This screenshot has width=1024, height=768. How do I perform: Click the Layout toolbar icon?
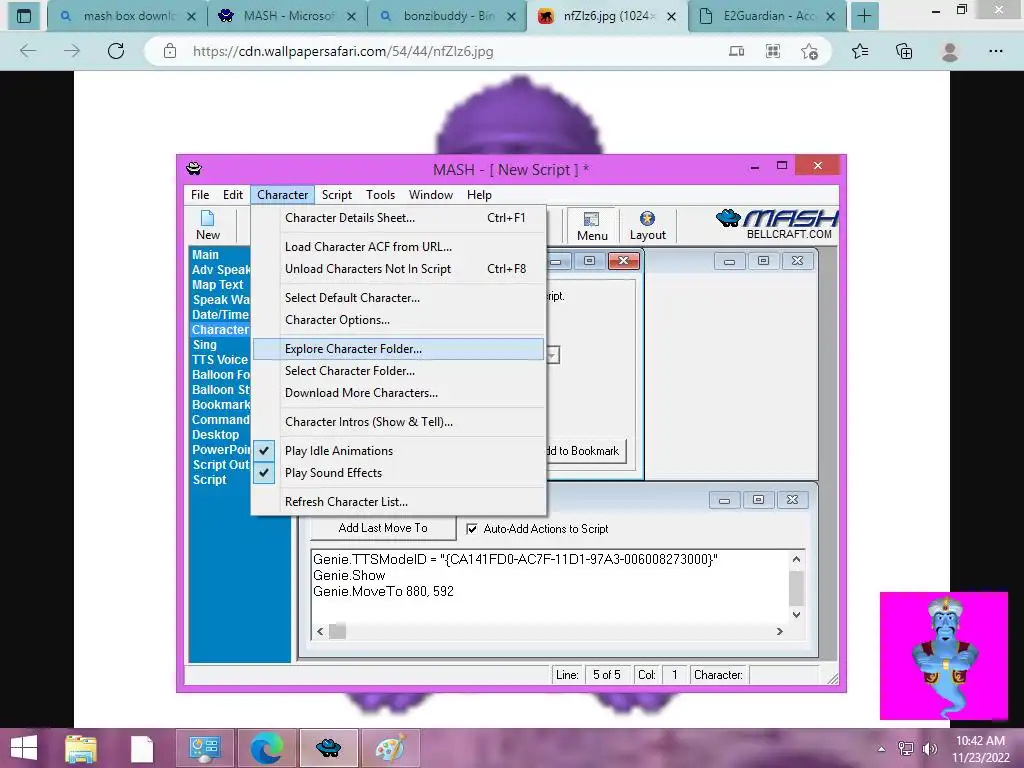(647, 226)
